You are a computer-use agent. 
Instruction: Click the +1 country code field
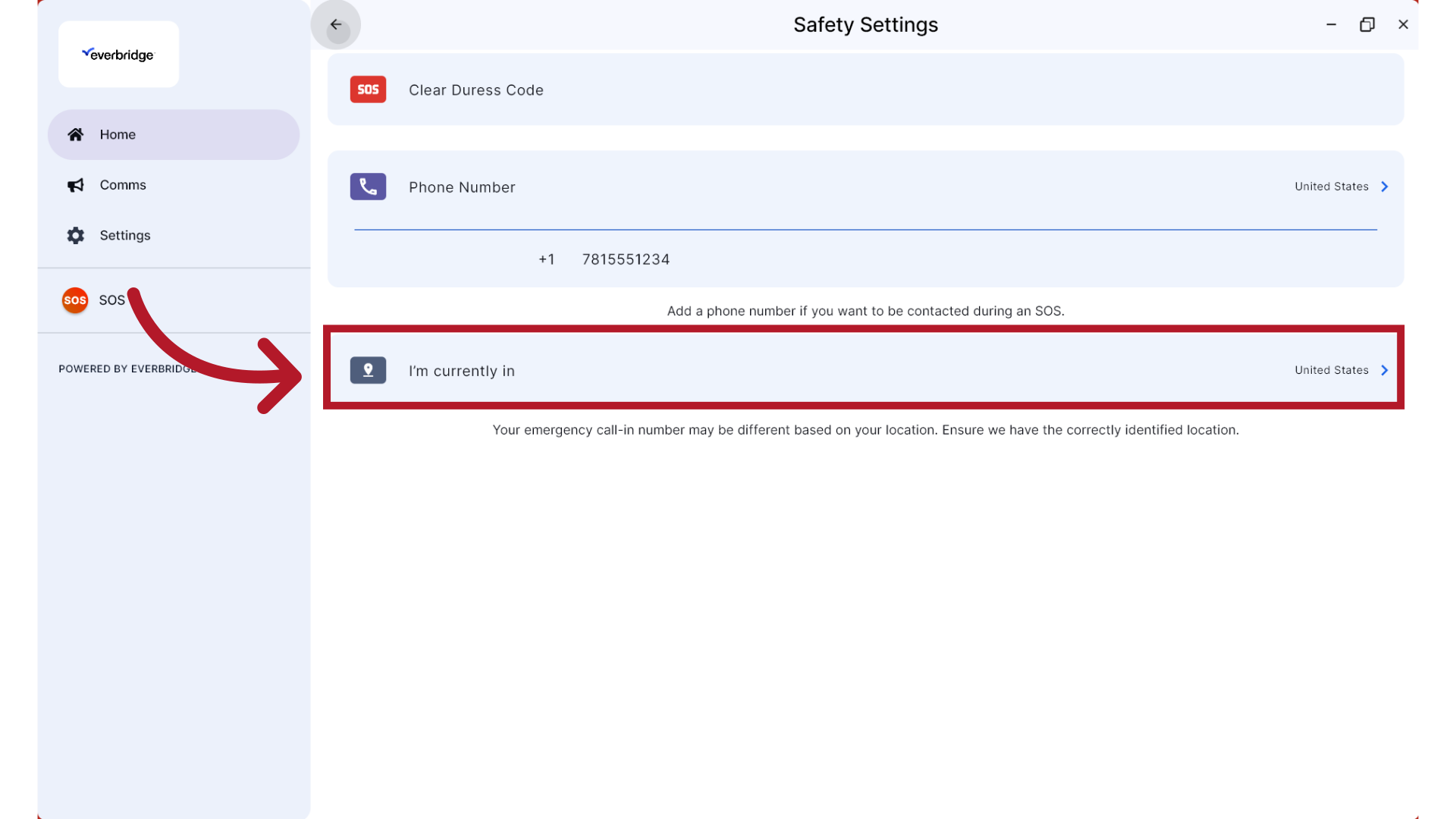546,259
